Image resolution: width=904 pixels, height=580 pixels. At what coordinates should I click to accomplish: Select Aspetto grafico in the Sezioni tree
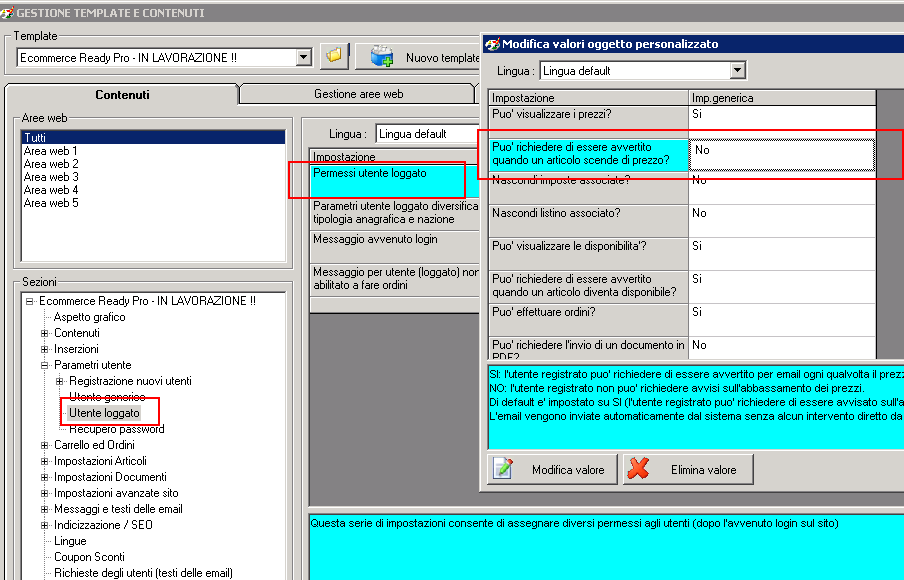tap(89, 317)
